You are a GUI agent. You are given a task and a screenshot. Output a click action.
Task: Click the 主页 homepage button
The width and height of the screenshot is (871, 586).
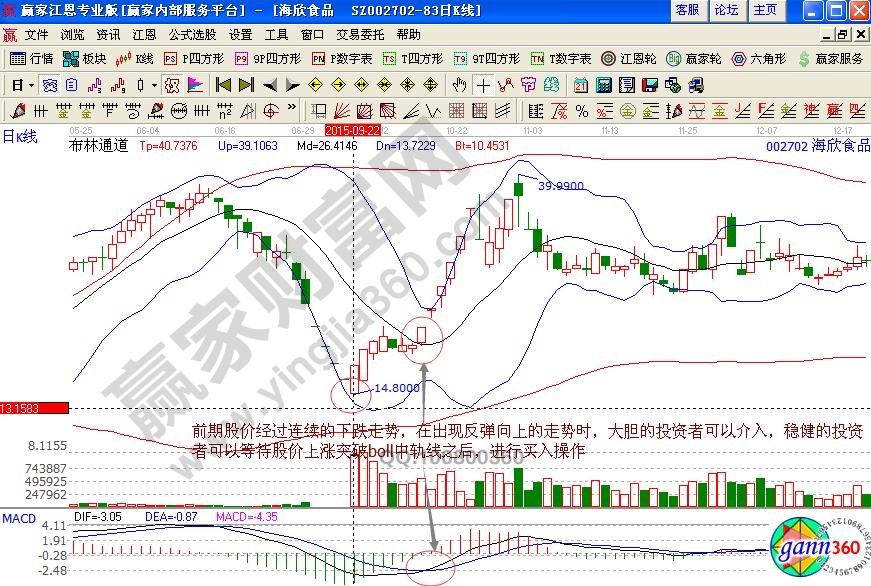tap(765, 10)
